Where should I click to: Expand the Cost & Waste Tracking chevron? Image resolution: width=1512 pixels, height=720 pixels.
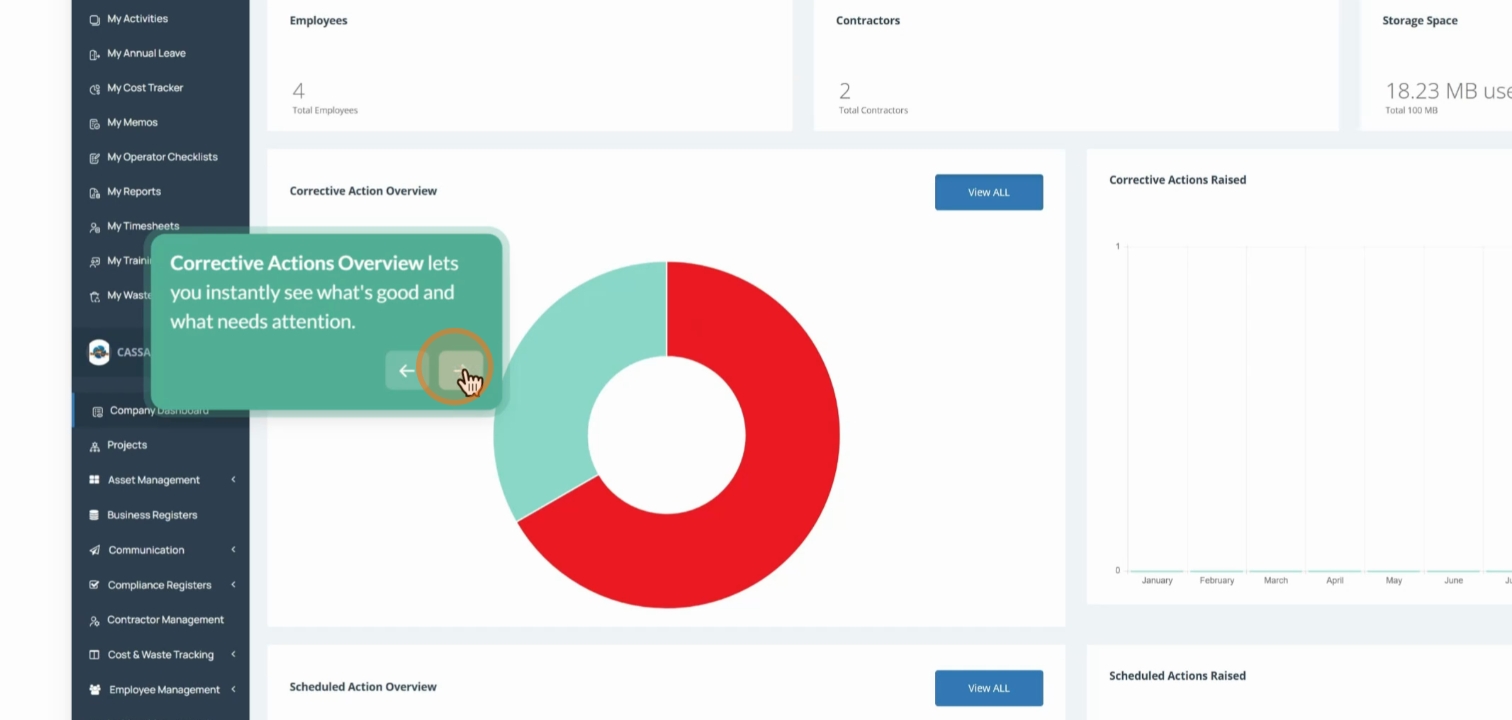point(233,655)
